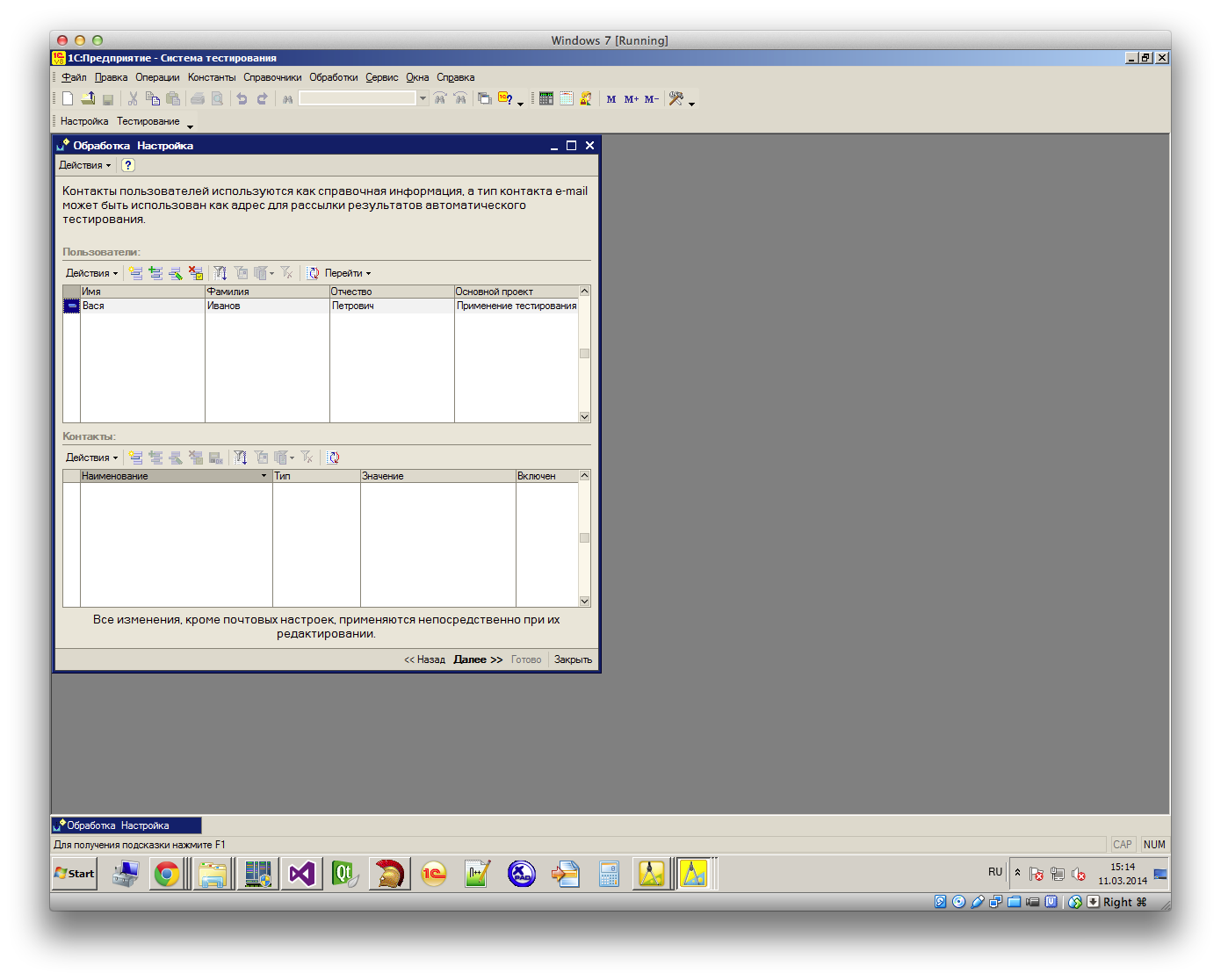The height and width of the screenshot is (980, 1221).
Task: Refresh the contacts list
Action: point(333,458)
